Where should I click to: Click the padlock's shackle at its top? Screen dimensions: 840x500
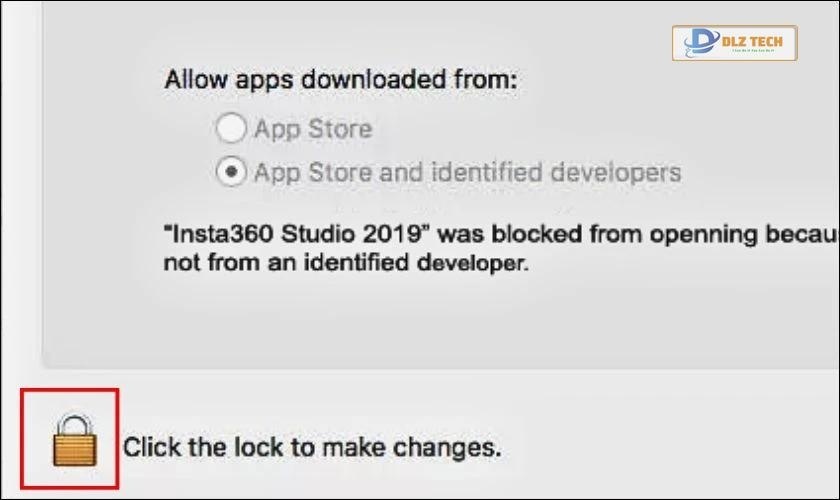(75, 420)
